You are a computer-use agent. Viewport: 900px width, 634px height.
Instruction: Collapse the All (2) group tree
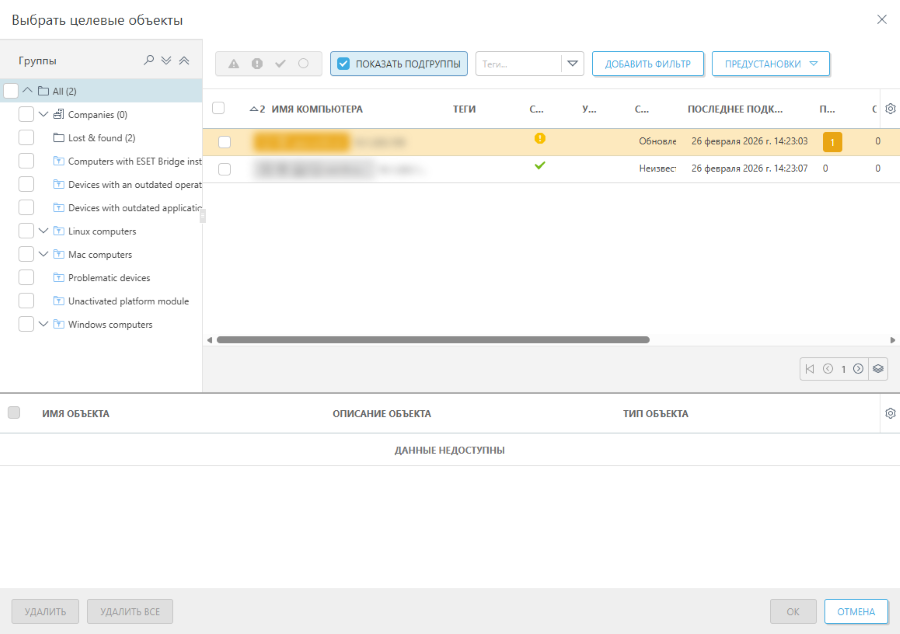(28, 90)
